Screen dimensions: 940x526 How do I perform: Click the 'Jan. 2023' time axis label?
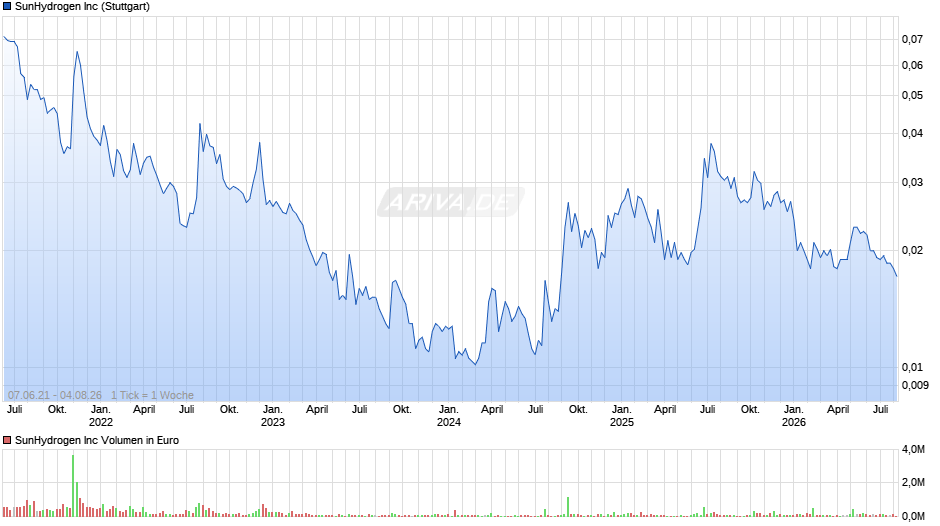tap(273, 416)
